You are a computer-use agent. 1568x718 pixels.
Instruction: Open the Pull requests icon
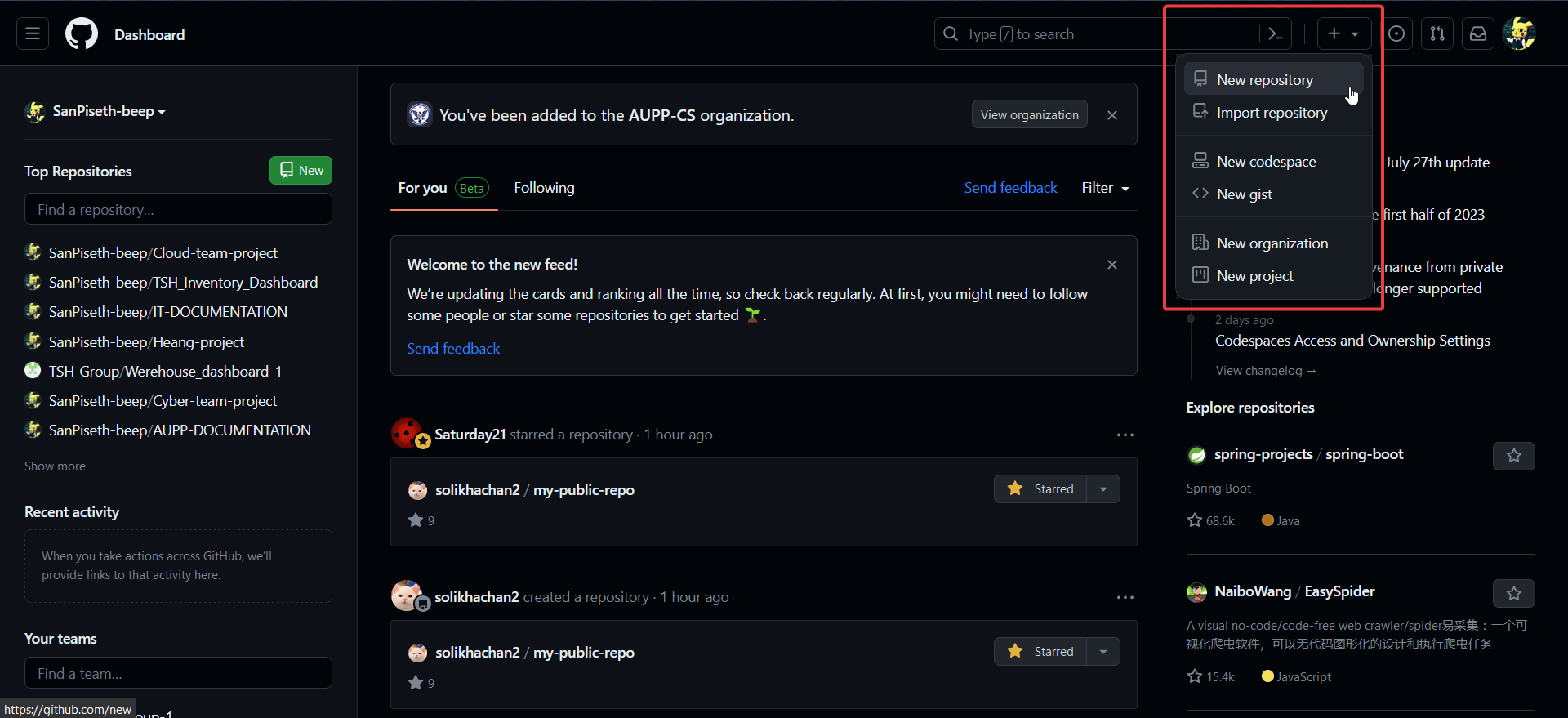coord(1437,33)
